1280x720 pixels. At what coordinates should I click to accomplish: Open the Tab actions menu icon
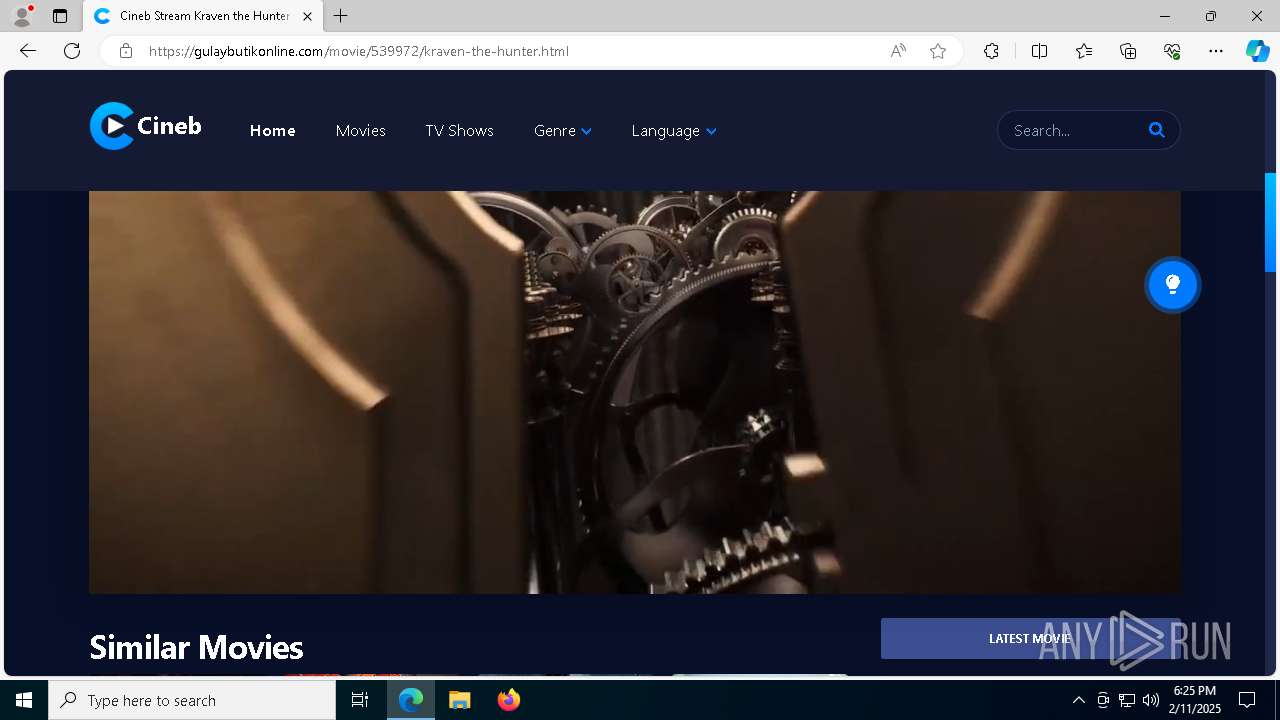(60, 16)
